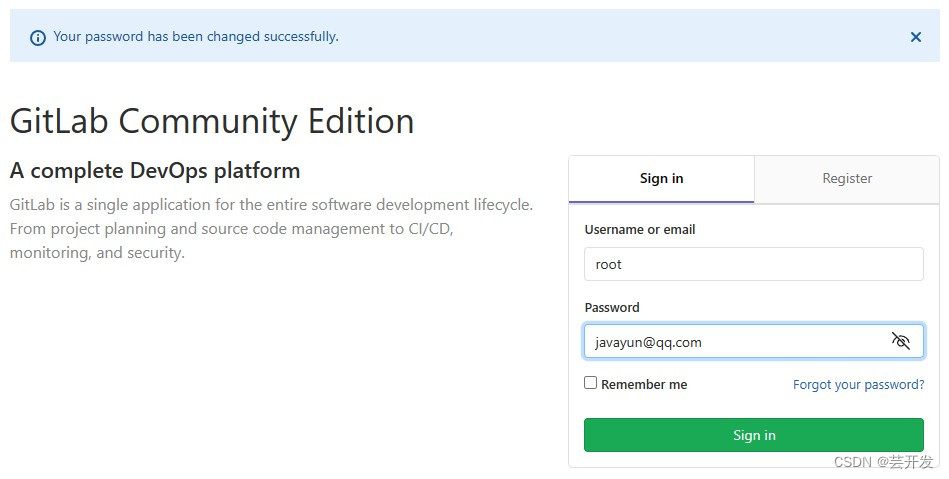The width and height of the screenshot is (949, 479).
Task: Click the 'A complete DevOps platform' subheading
Action: (155, 171)
